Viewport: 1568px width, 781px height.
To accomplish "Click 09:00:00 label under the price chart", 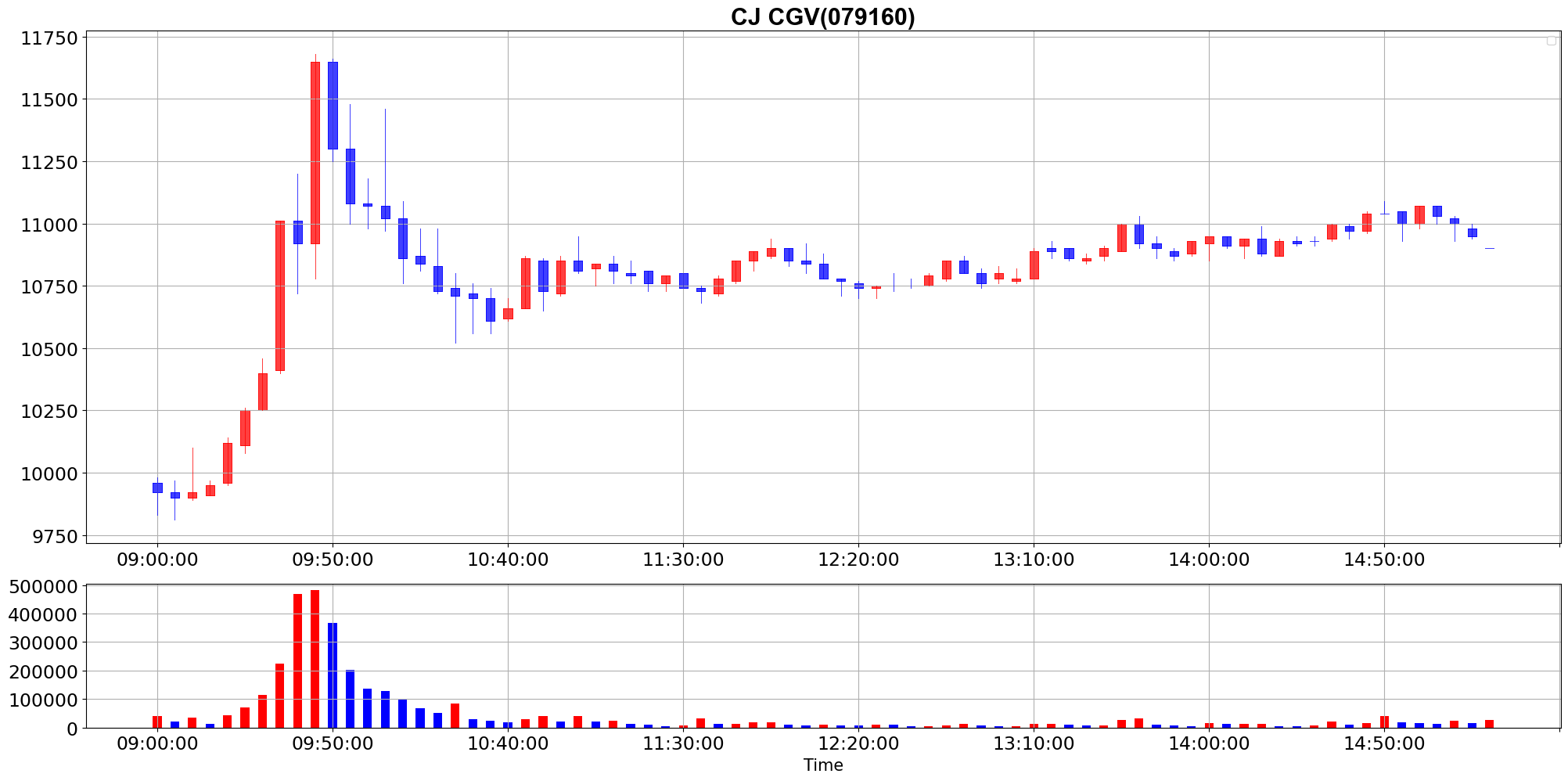I will pyautogui.click(x=157, y=560).
